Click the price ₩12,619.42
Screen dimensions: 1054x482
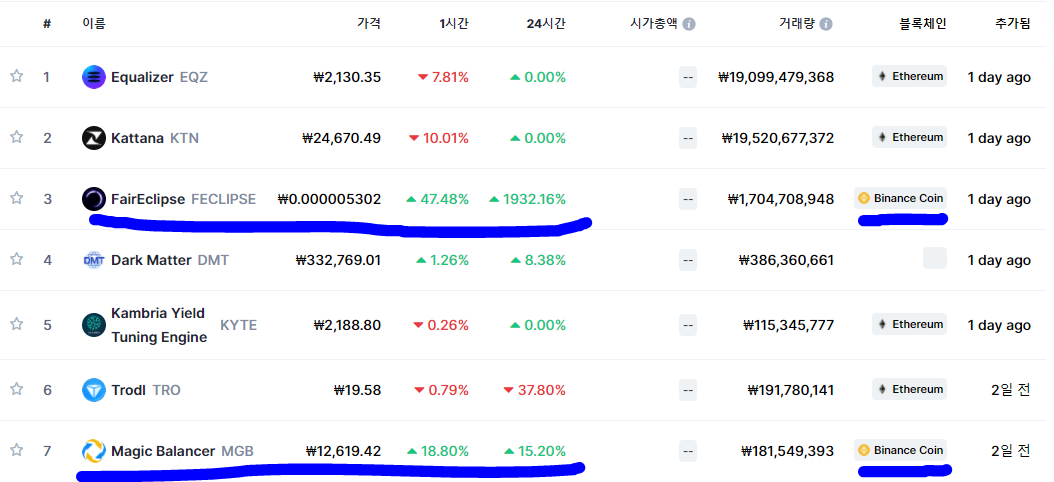[x=343, y=451]
